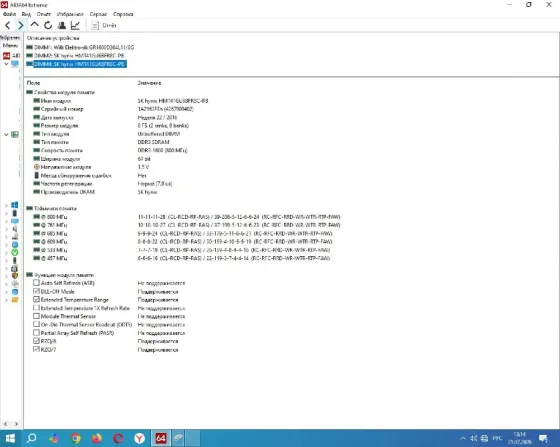Collapse the Computer node in the sidebar tree
This screenshot has width=560, height=447.
click(x=6, y=64)
